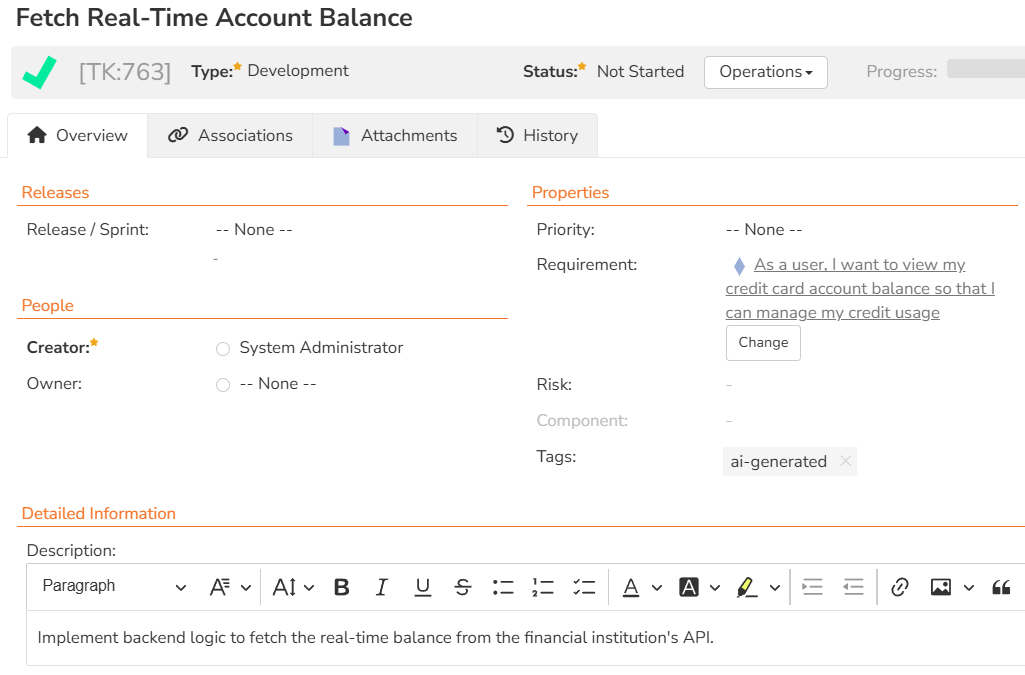Click the underline formatting icon
This screenshot has width=1025, height=675.
422,588
